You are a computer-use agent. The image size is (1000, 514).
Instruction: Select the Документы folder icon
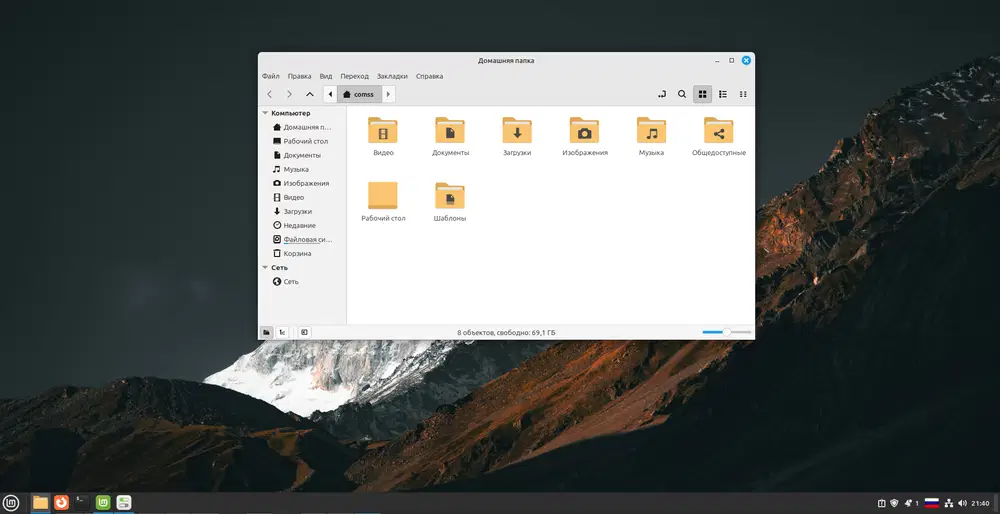click(450, 130)
